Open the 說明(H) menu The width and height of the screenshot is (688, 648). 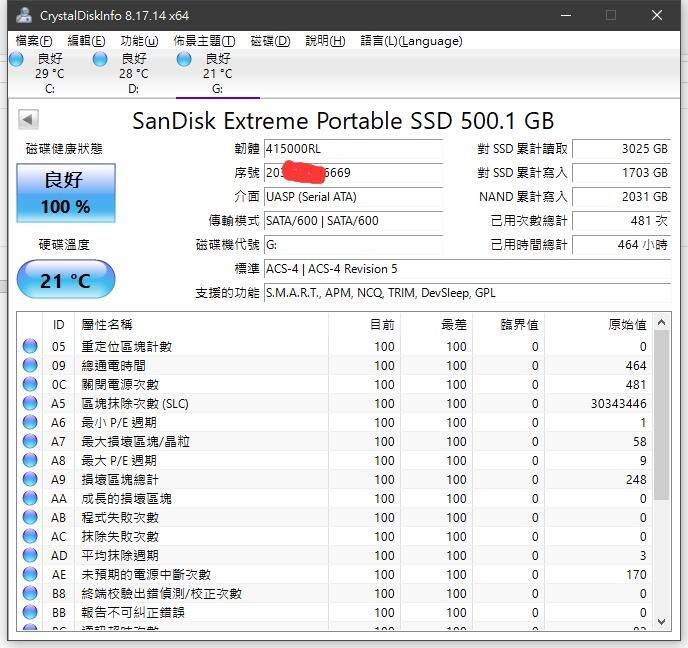pyautogui.click(x=325, y=41)
